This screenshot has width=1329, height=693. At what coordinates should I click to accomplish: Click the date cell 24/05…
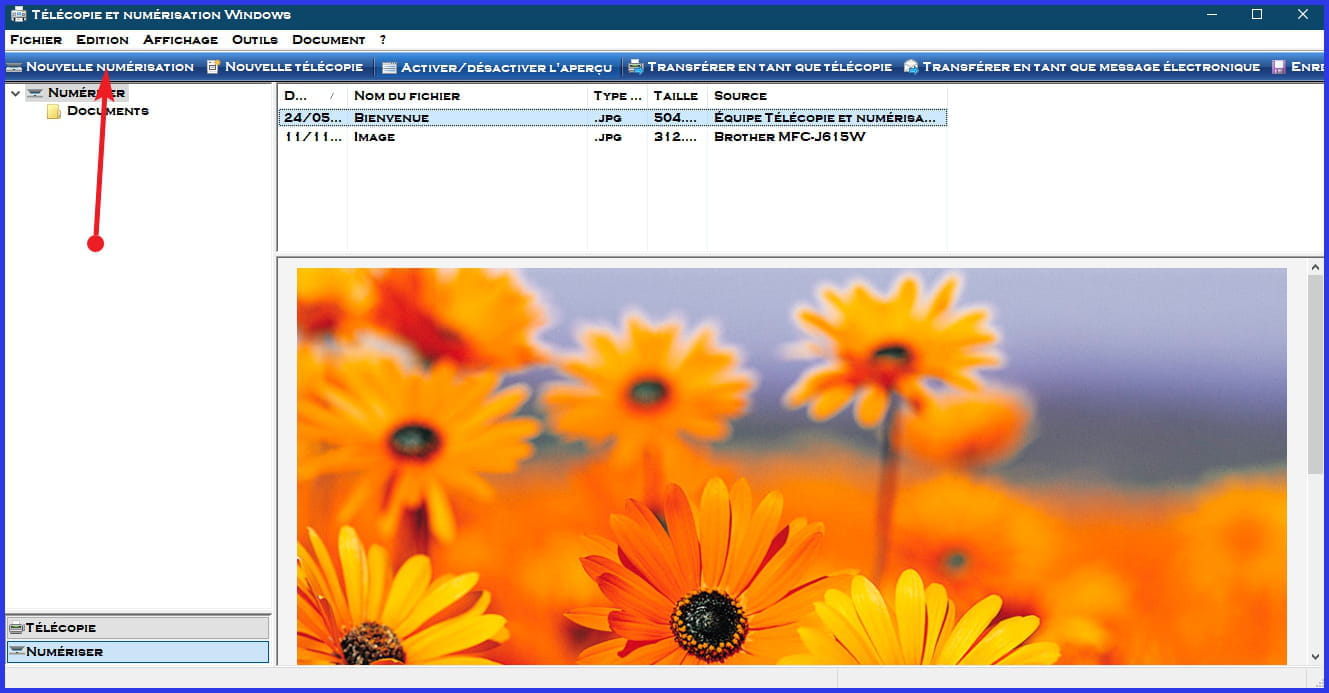coord(312,118)
